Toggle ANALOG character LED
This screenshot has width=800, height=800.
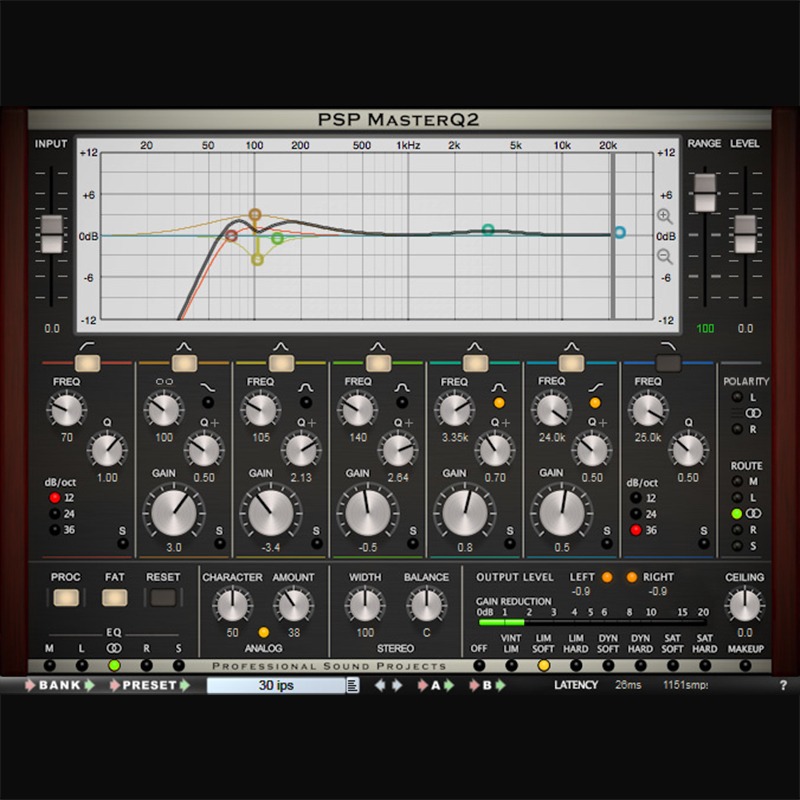pyautogui.click(x=264, y=632)
